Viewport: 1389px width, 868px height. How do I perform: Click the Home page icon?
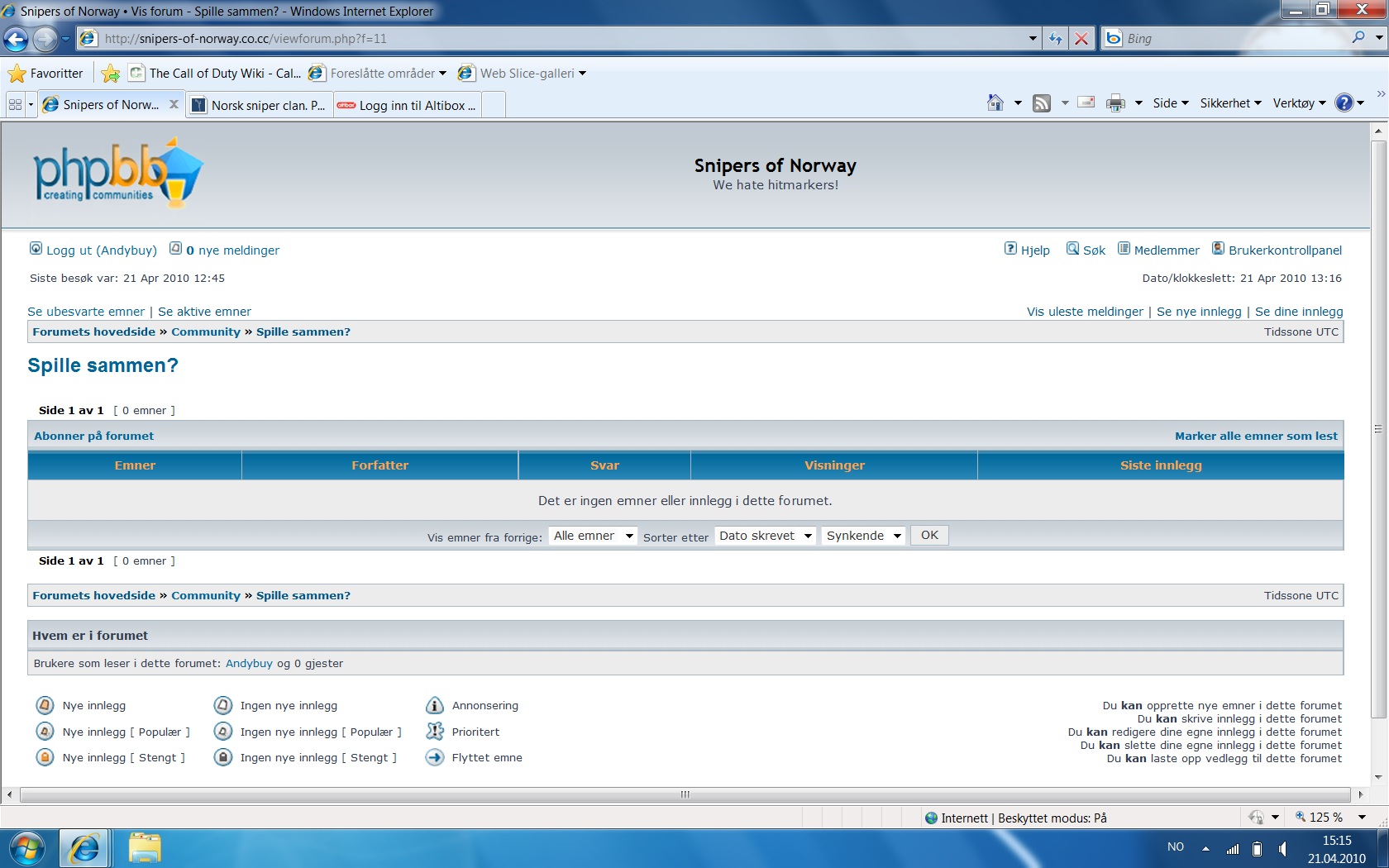click(995, 103)
